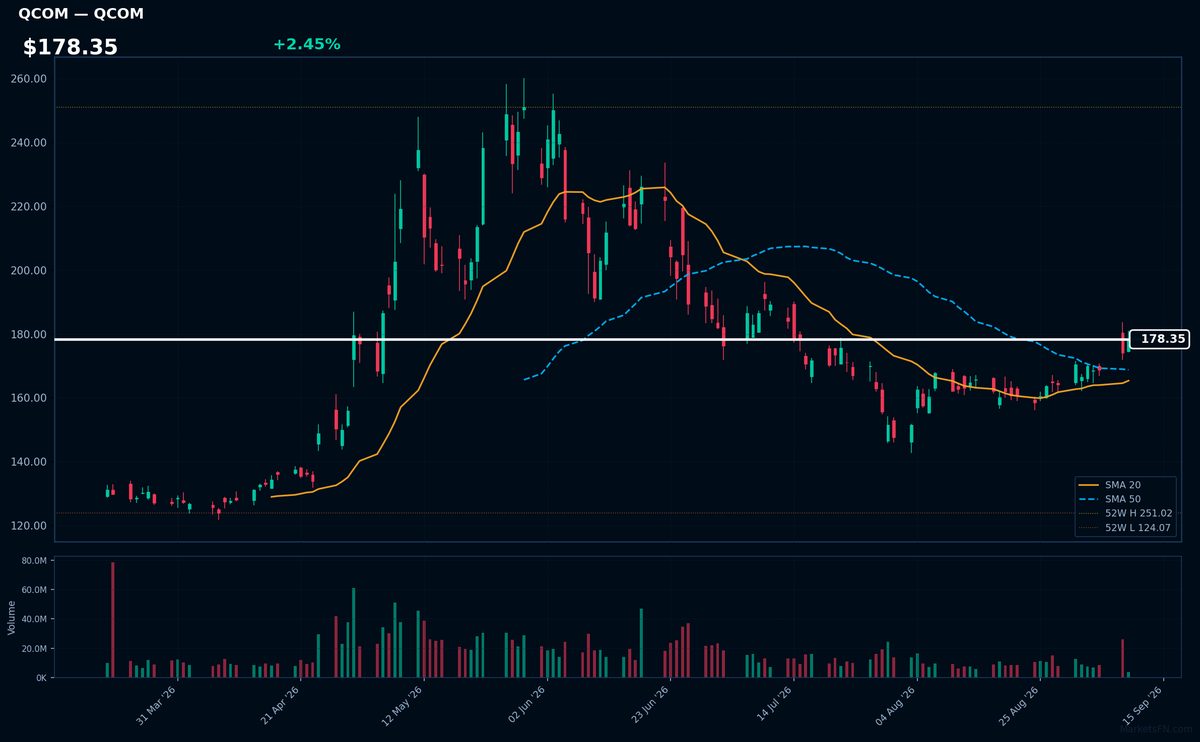Viewport: 1200px width, 742px height.
Task: Click the 240.00 price axis label
Action: (x=29, y=143)
